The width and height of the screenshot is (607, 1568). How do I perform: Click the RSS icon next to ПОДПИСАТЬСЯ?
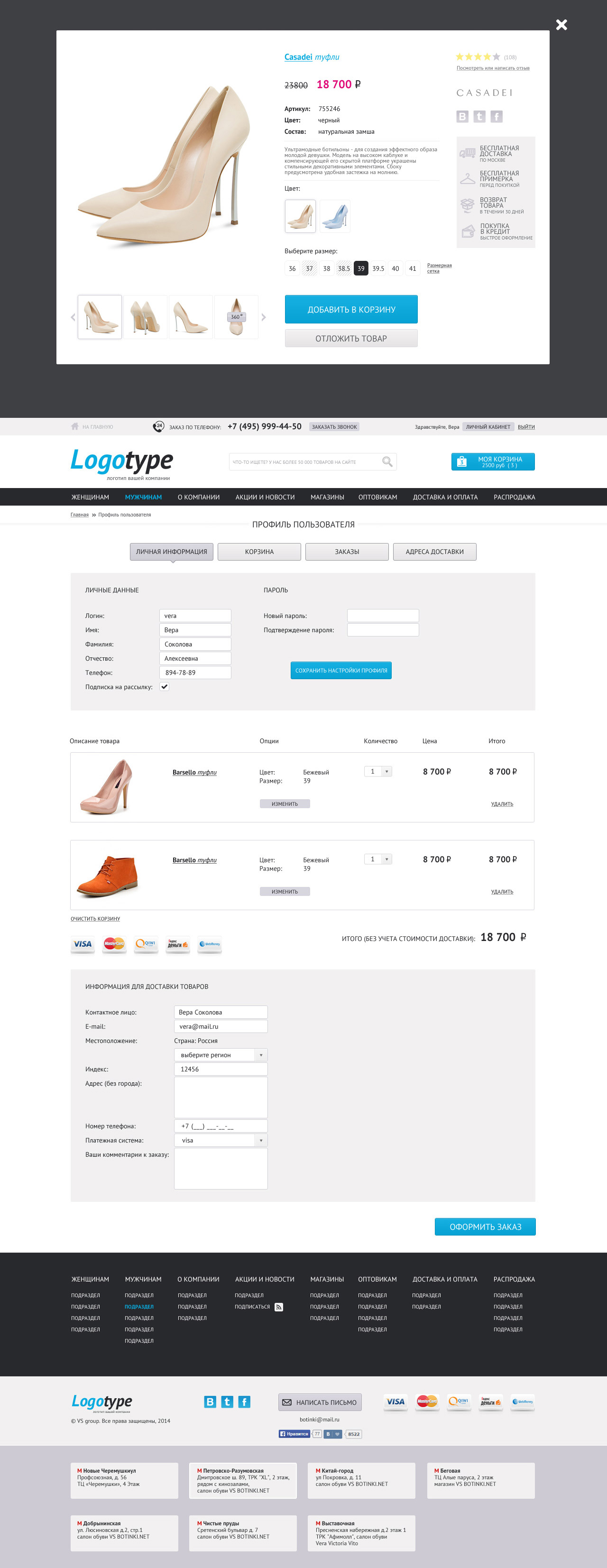pyautogui.click(x=279, y=1307)
